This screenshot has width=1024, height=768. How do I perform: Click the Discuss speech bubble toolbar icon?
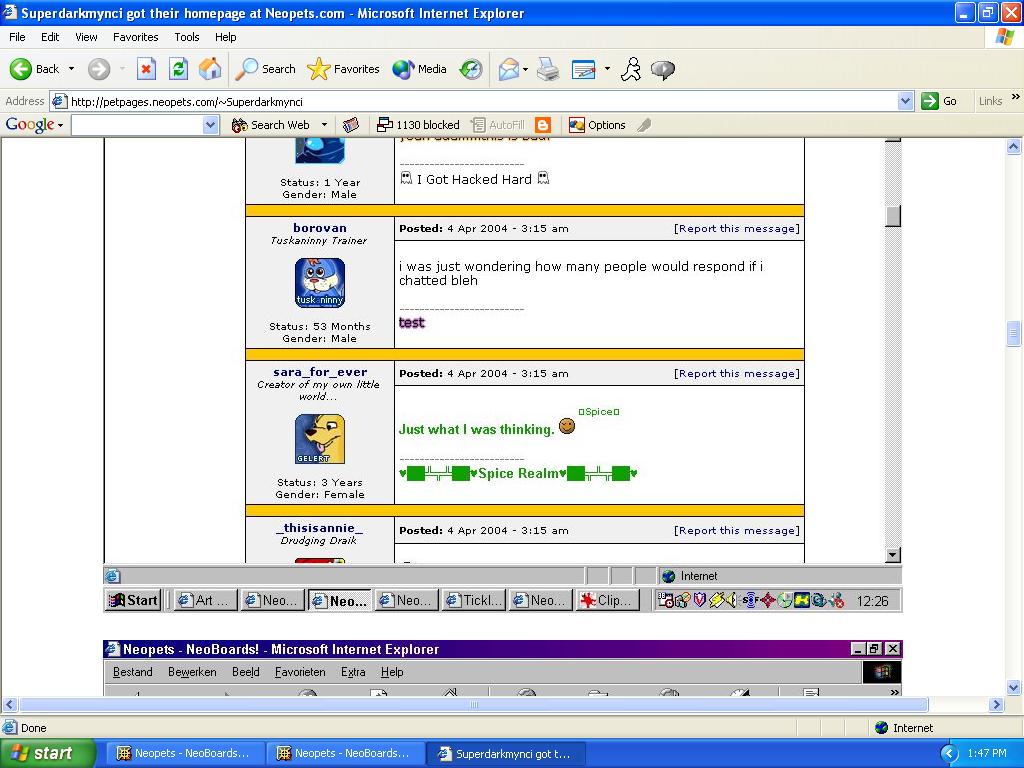tap(663, 69)
